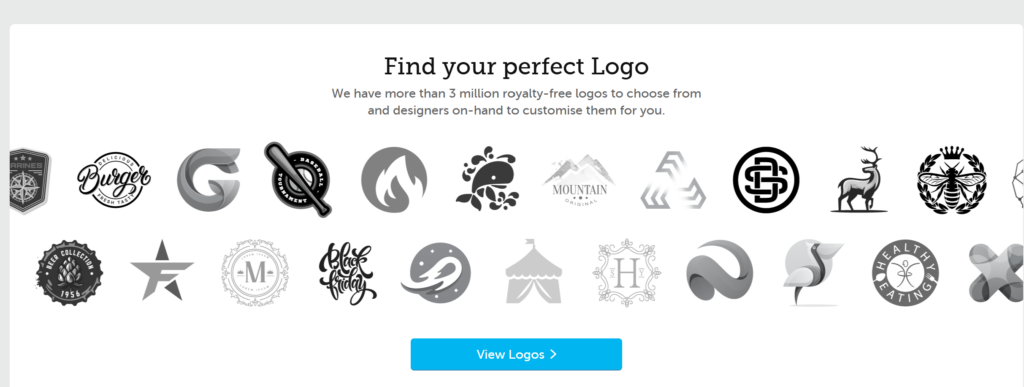
Task: Select the comet circle logo
Action: coord(436,273)
